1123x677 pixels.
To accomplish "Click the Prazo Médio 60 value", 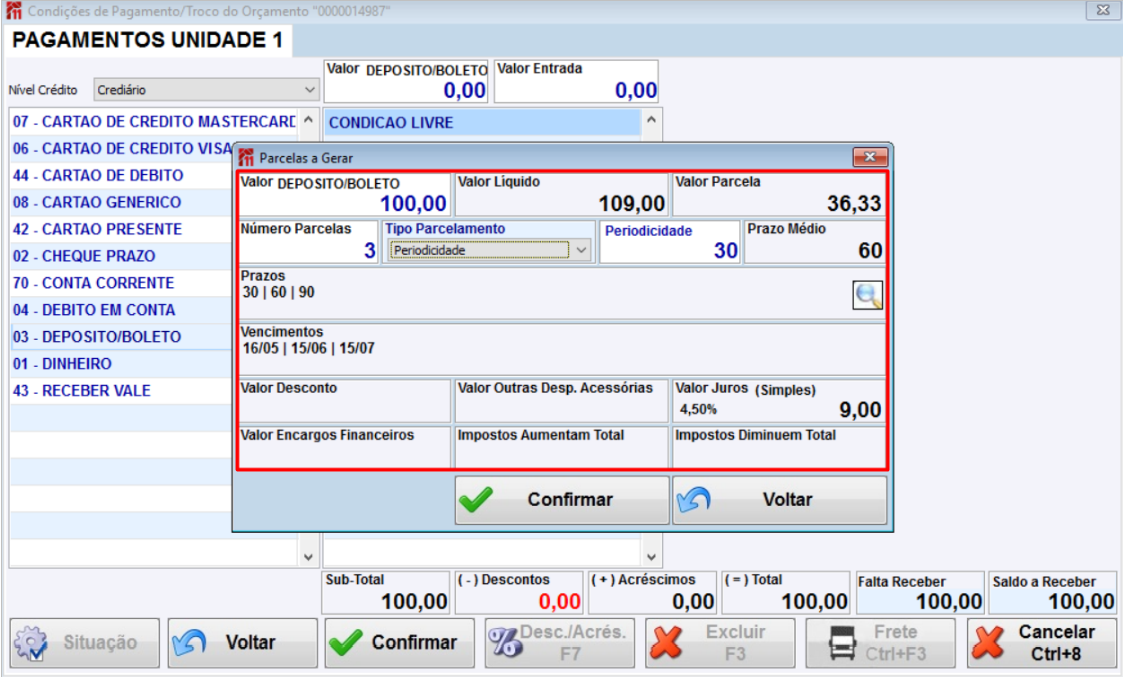I will point(870,251).
